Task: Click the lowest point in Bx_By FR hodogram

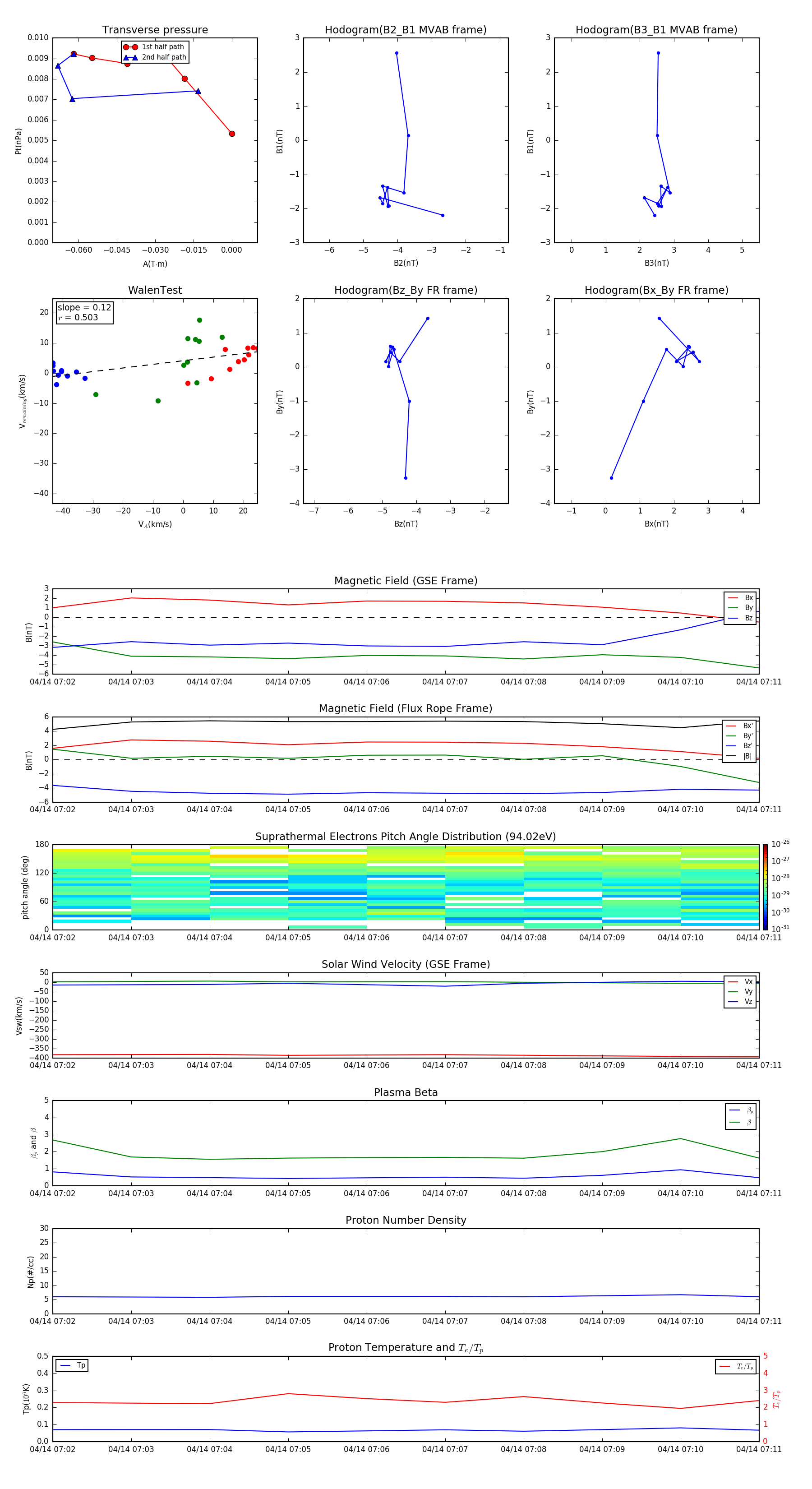Action: pos(611,478)
